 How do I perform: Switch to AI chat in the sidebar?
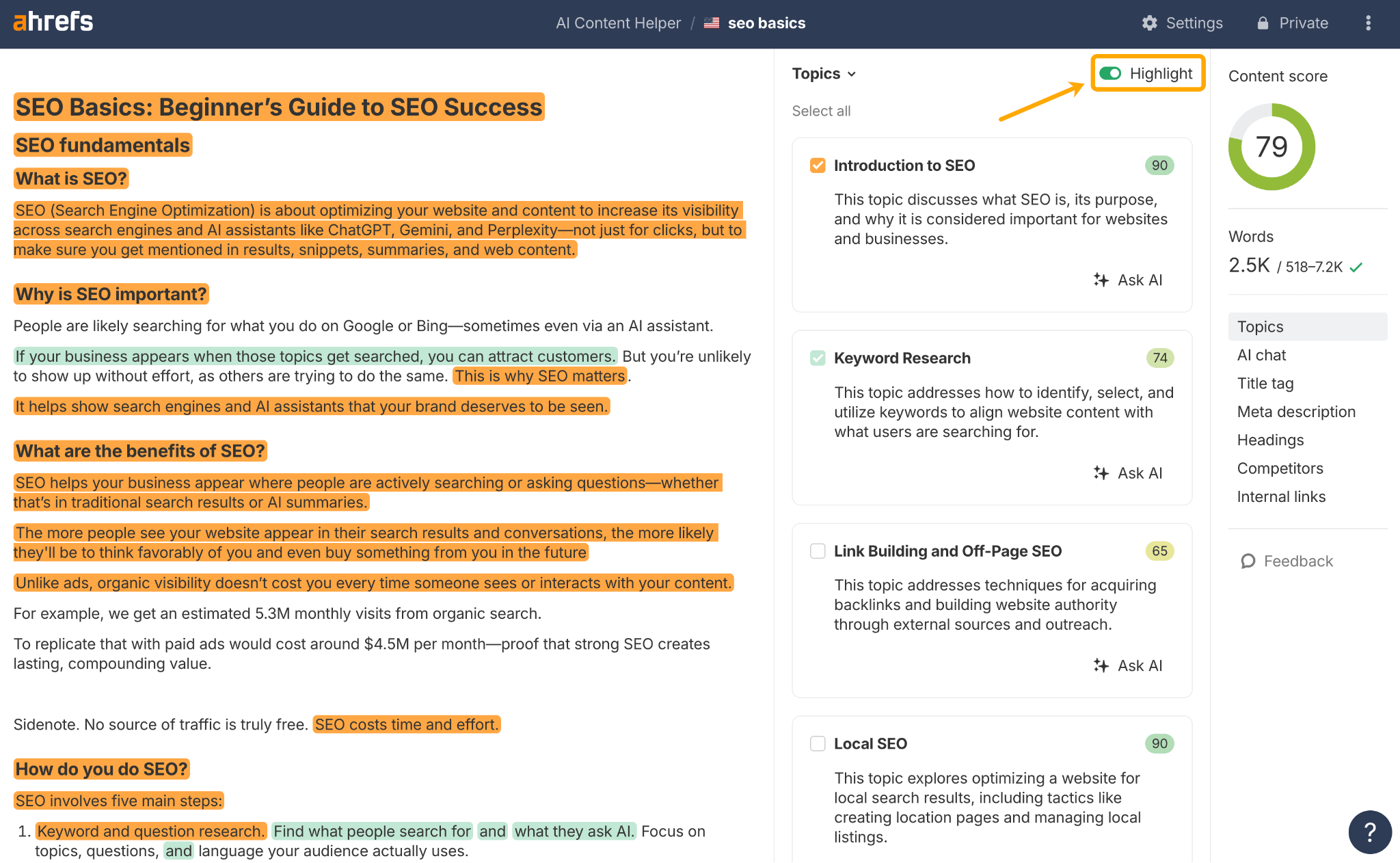[x=1261, y=355]
